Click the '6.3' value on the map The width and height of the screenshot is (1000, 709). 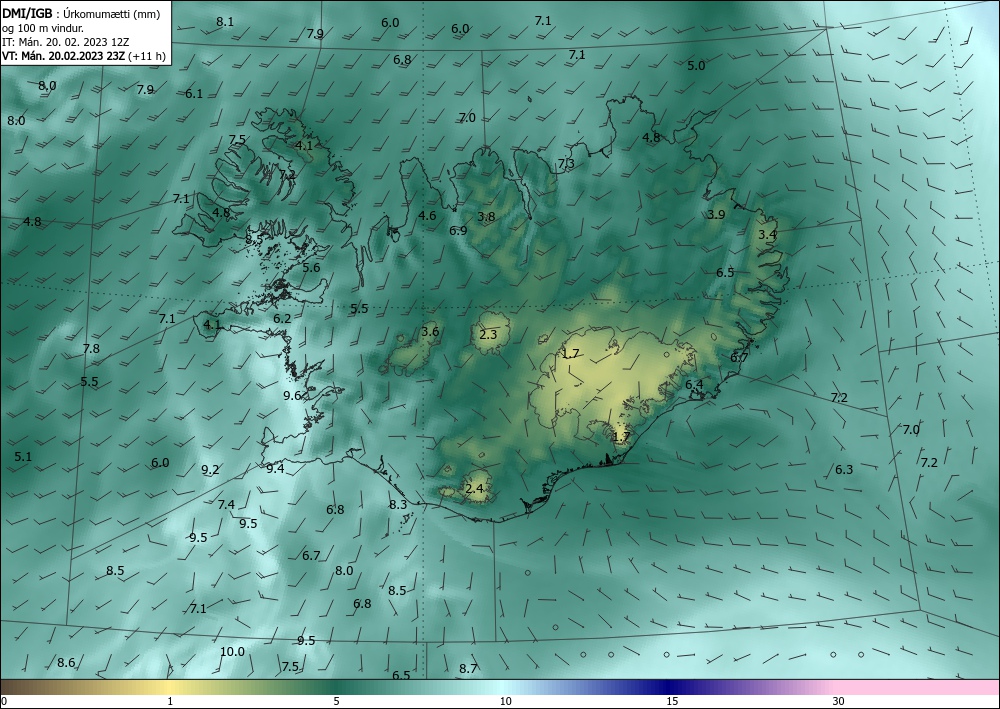[x=844, y=470]
